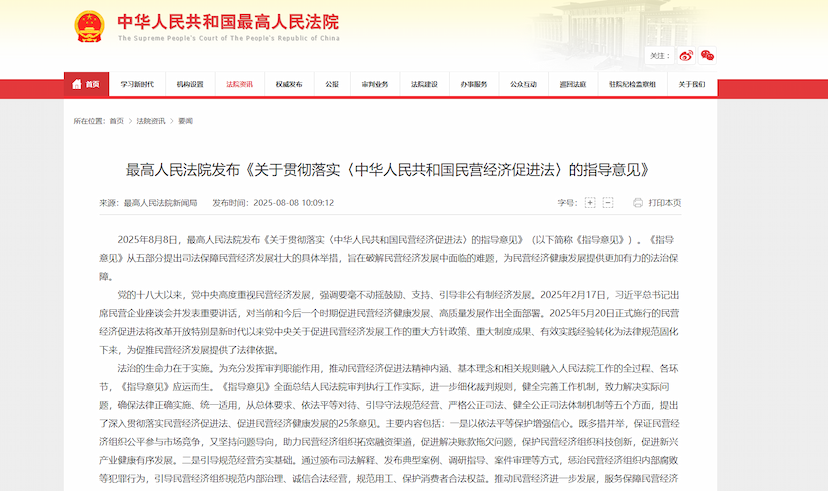
Task: Open the 巡回法庭 menu
Action: tap(573, 84)
